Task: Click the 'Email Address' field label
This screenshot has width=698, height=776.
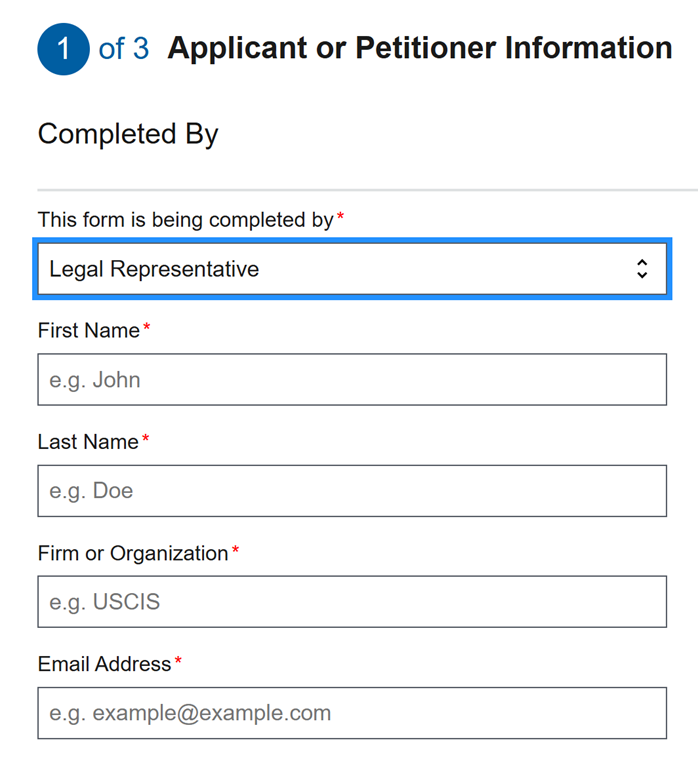Action: (x=104, y=664)
